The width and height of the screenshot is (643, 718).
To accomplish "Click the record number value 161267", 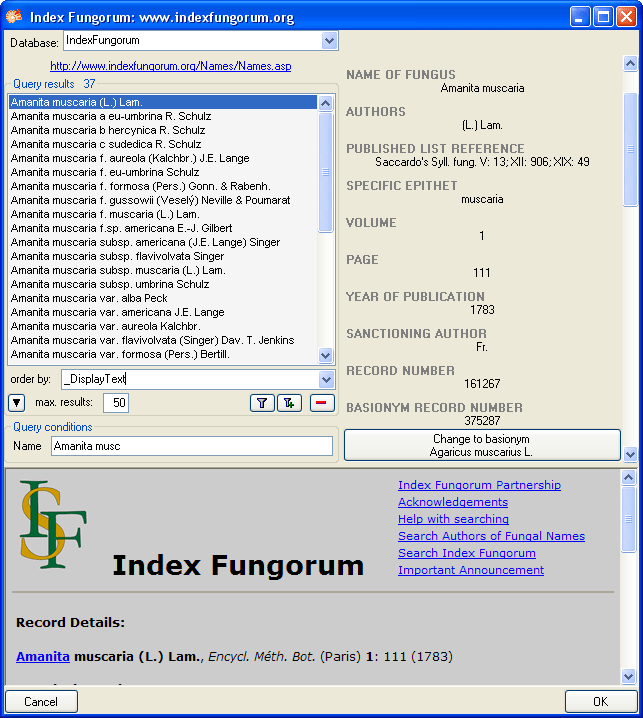I will pos(482,384).
